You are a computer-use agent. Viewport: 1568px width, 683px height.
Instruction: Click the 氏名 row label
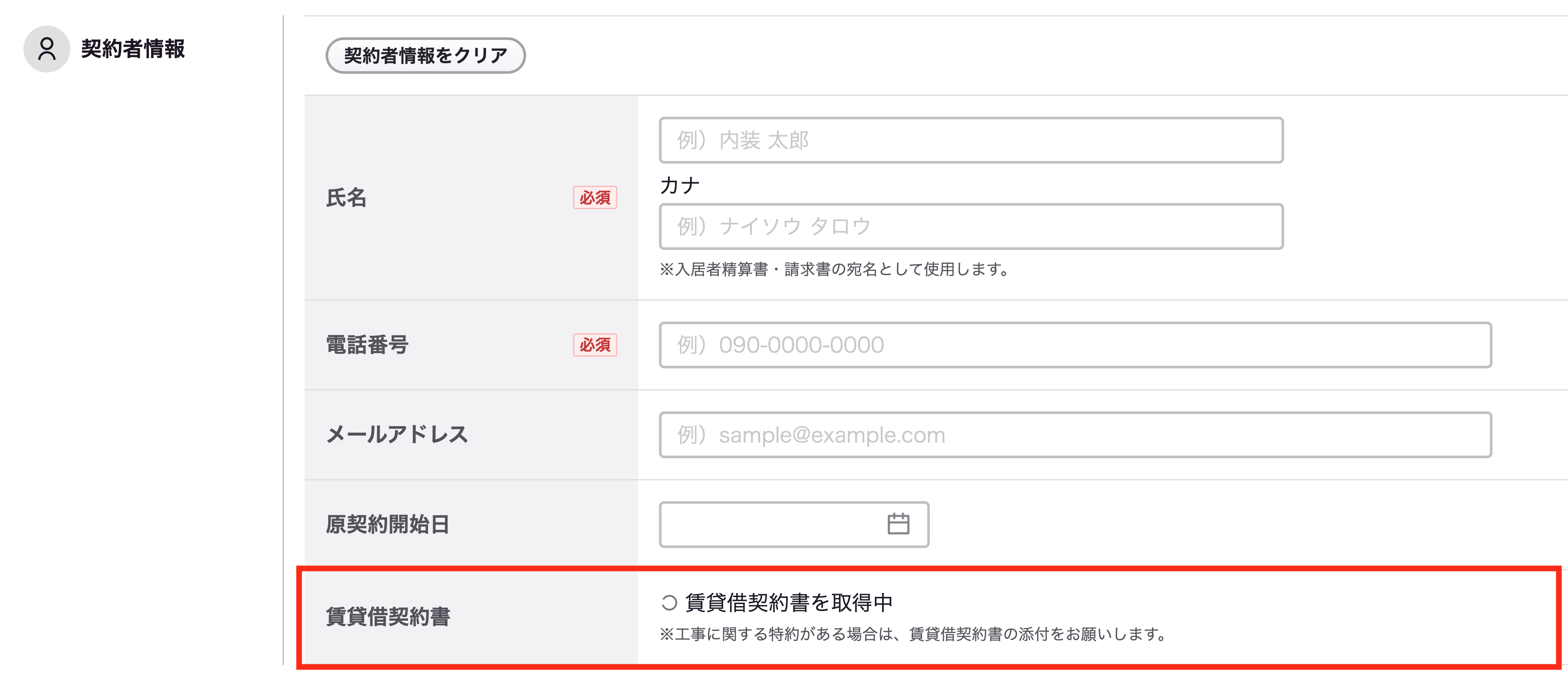click(x=346, y=198)
